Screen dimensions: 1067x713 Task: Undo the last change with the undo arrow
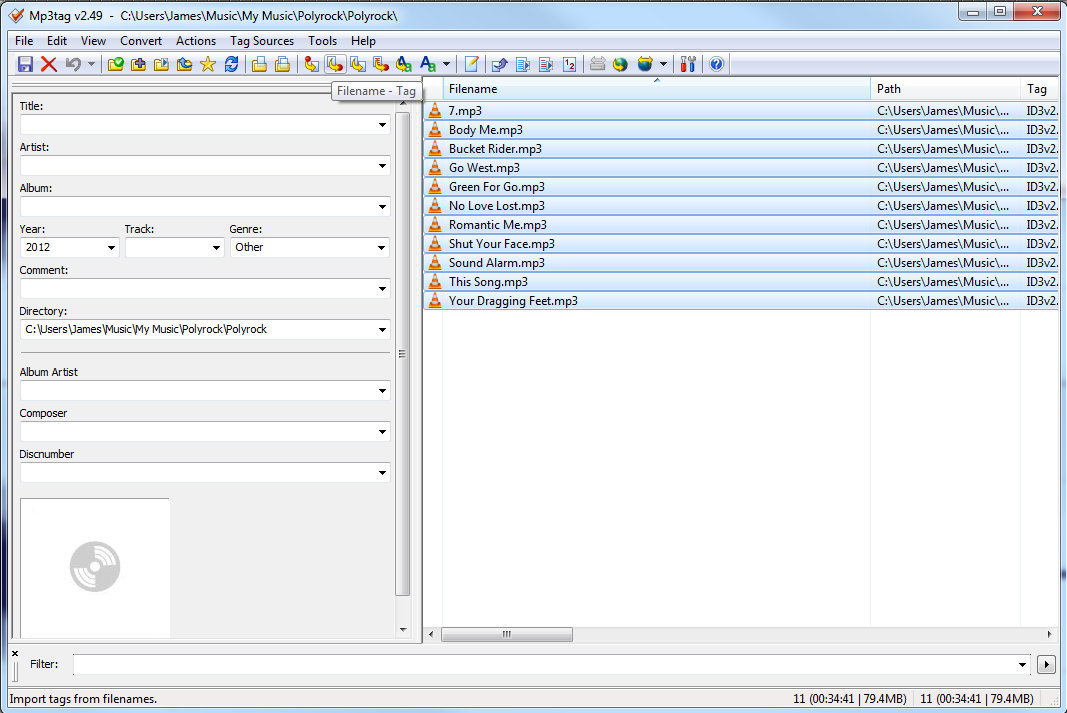pos(73,64)
